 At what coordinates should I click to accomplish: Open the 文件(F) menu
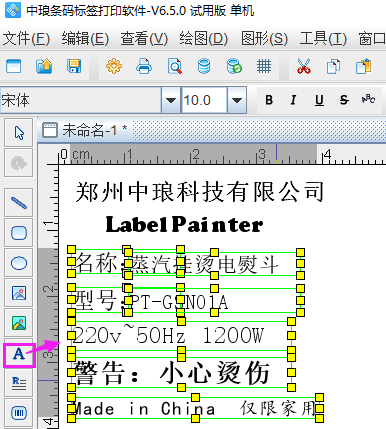(x=26, y=39)
